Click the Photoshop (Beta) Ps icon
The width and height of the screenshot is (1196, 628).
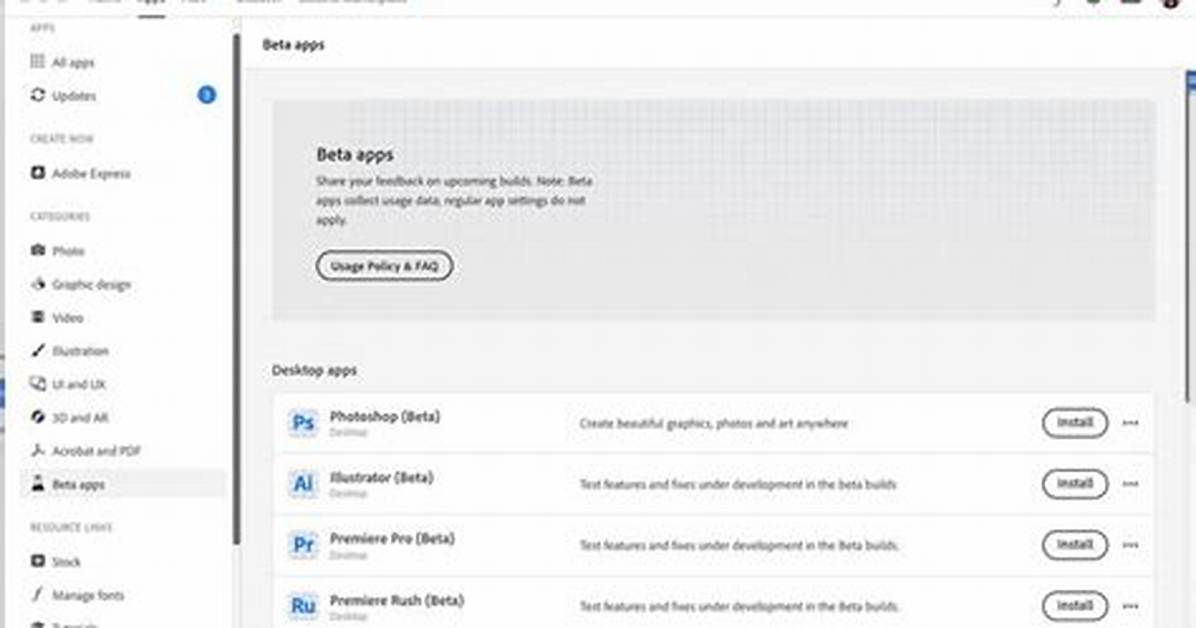tap(303, 422)
